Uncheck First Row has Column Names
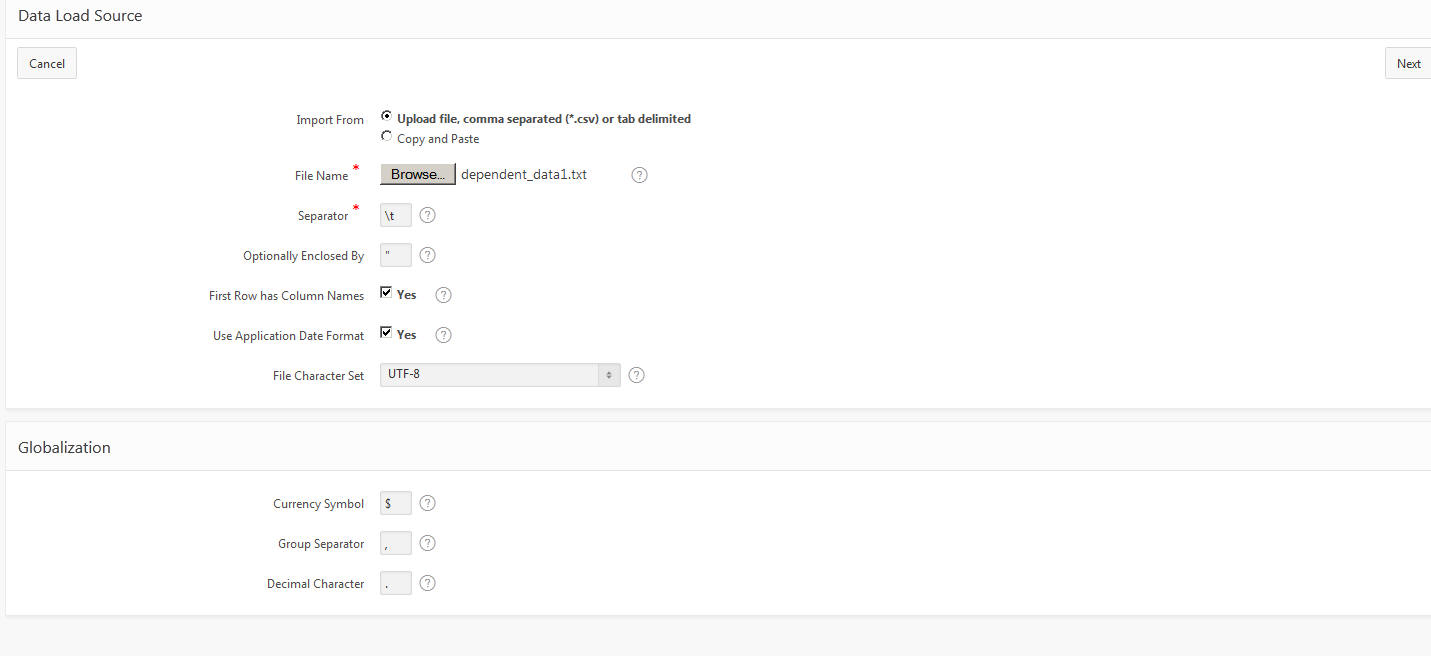The width and height of the screenshot is (1431, 656). tap(386, 293)
